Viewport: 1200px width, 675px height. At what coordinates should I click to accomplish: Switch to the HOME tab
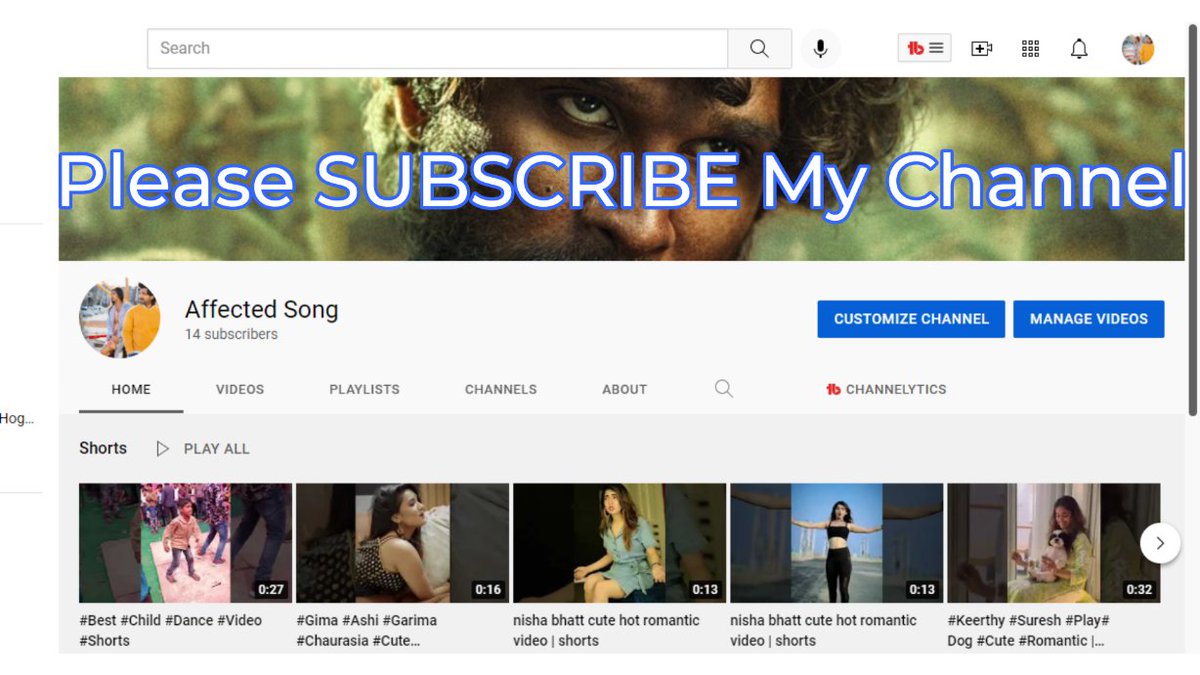(131, 389)
